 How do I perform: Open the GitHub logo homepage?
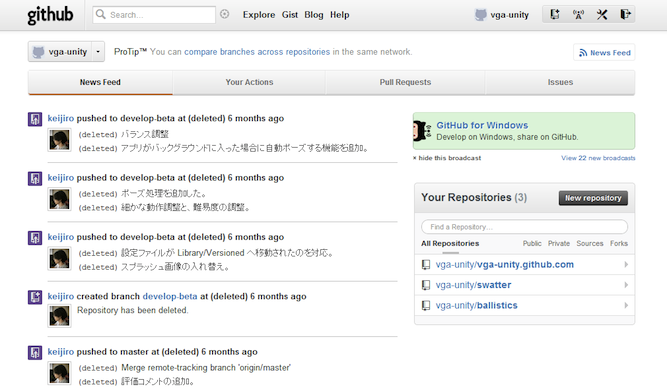point(50,15)
